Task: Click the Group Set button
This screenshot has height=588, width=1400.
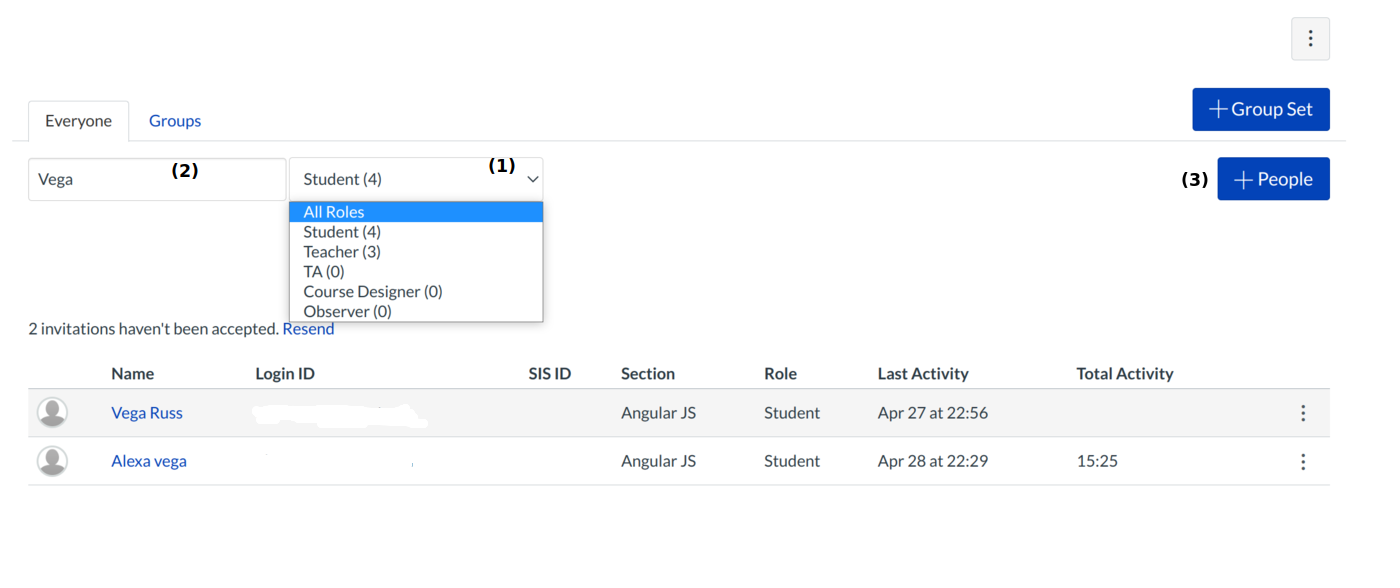Action: (x=1260, y=109)
